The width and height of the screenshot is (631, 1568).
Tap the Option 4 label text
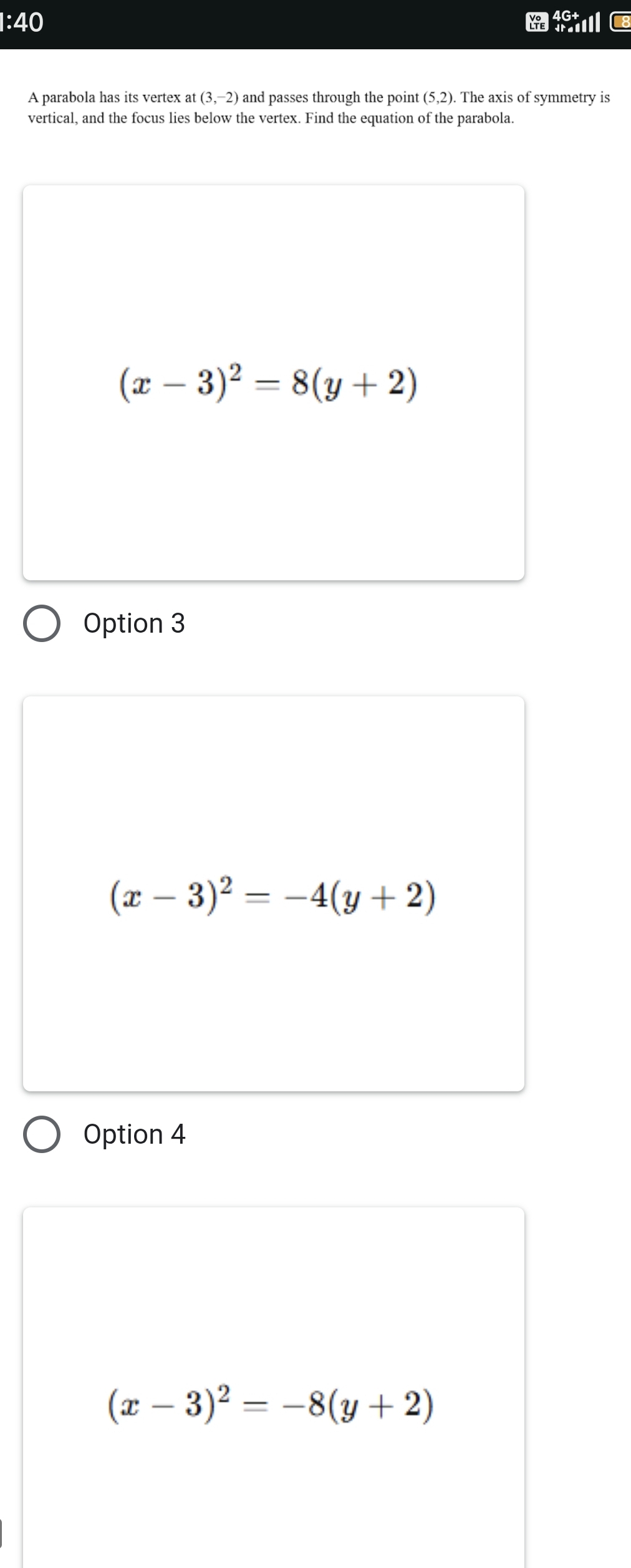135,1134
